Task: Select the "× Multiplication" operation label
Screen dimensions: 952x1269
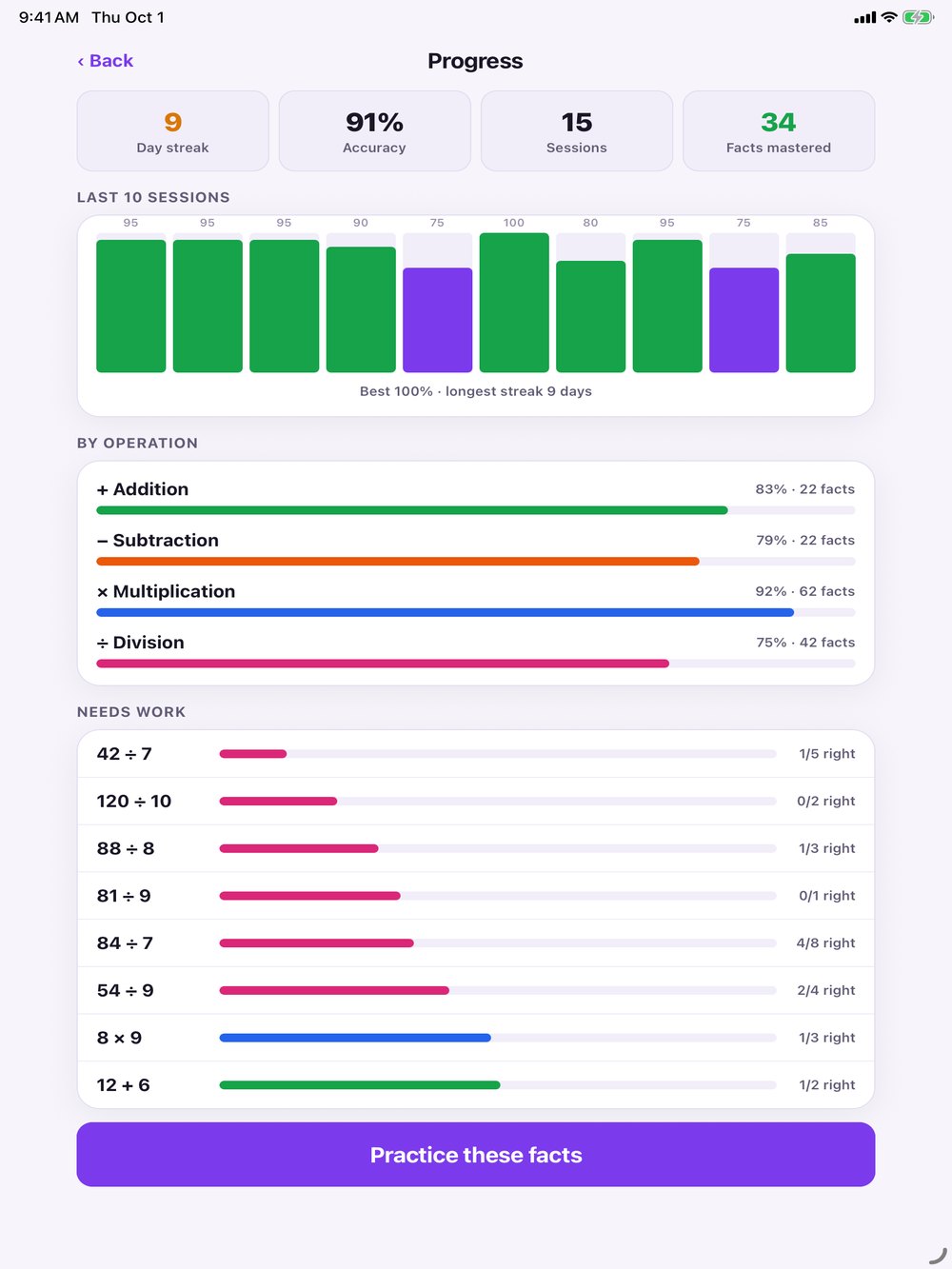Action: 166,591
